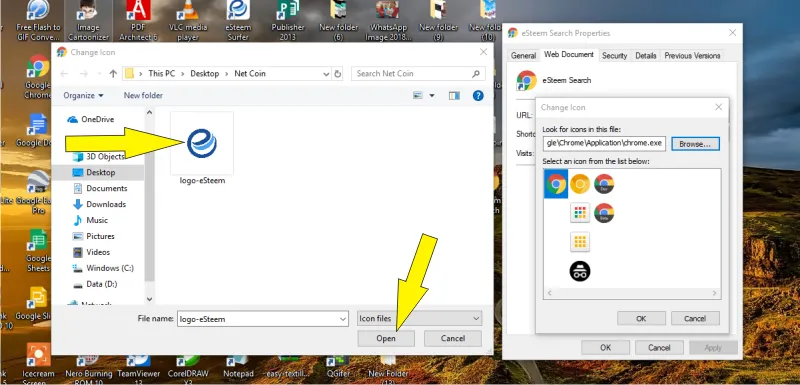Select Downloads in the navigation pane
Viewport: 800px width, 385px height.
click(106, 204)
